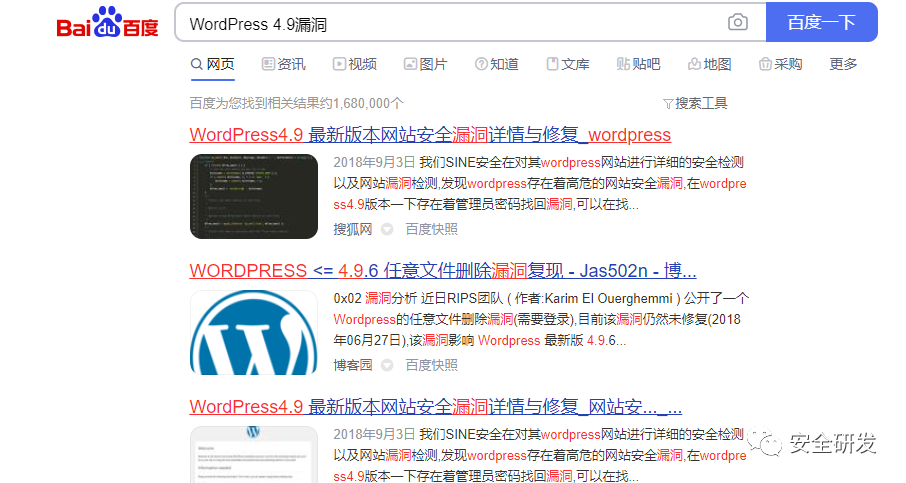Open first result WordPress4.9 最新版本网站安全漏洞详情与修复_wordpress
Screen dimensions: 906x483
click(430, 135)
